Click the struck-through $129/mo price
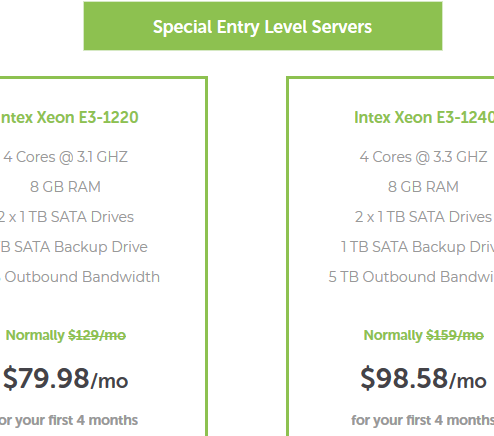Viewport: 494px width, 436px height. 97,335
